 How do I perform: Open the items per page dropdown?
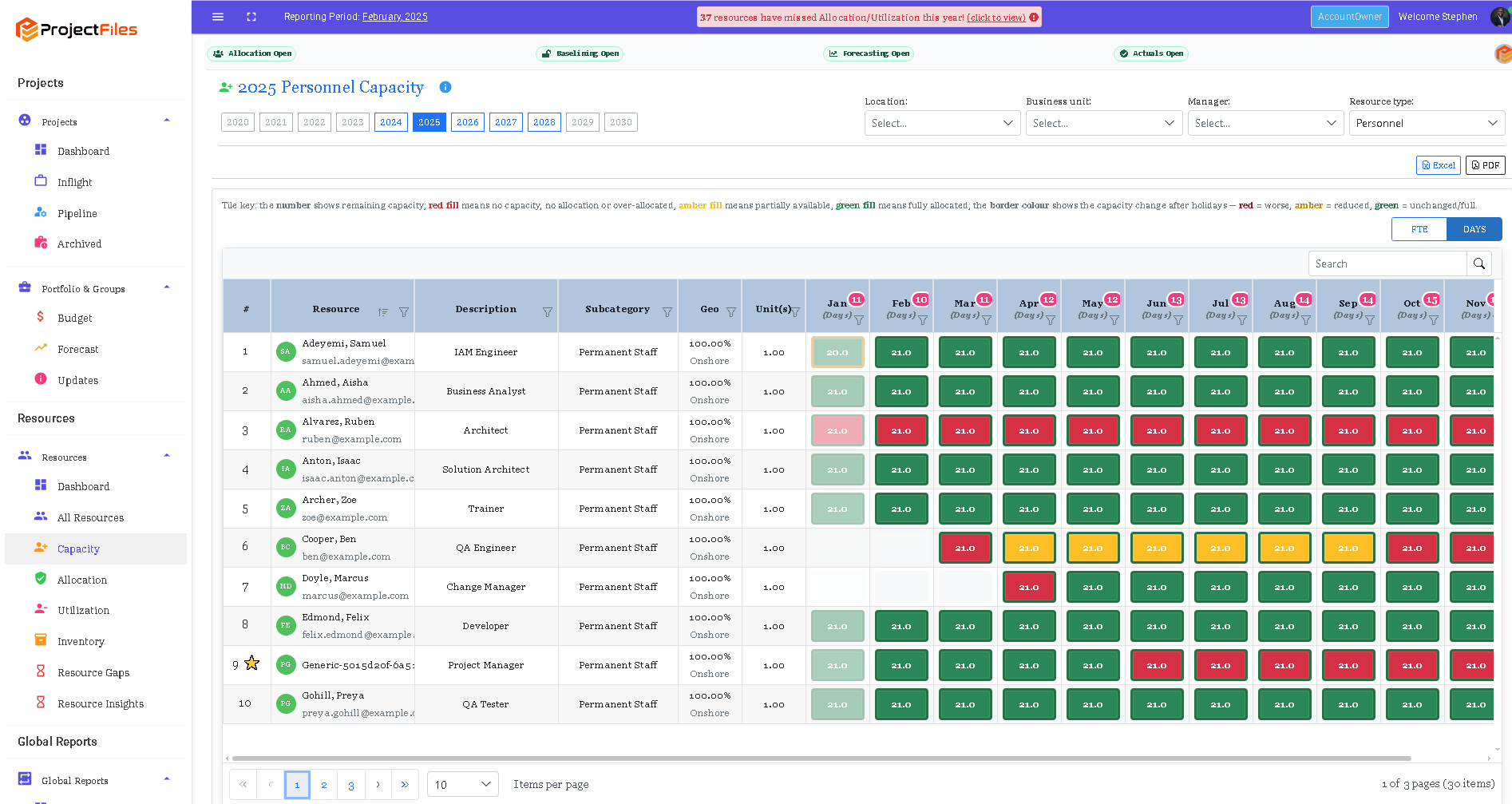463,784
